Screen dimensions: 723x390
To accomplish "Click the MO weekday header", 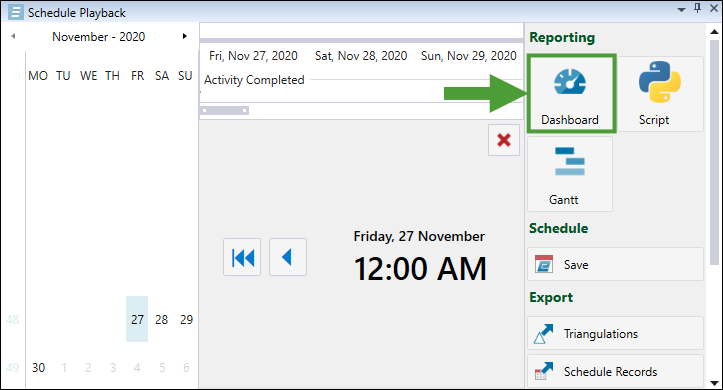I will [38, 76].
